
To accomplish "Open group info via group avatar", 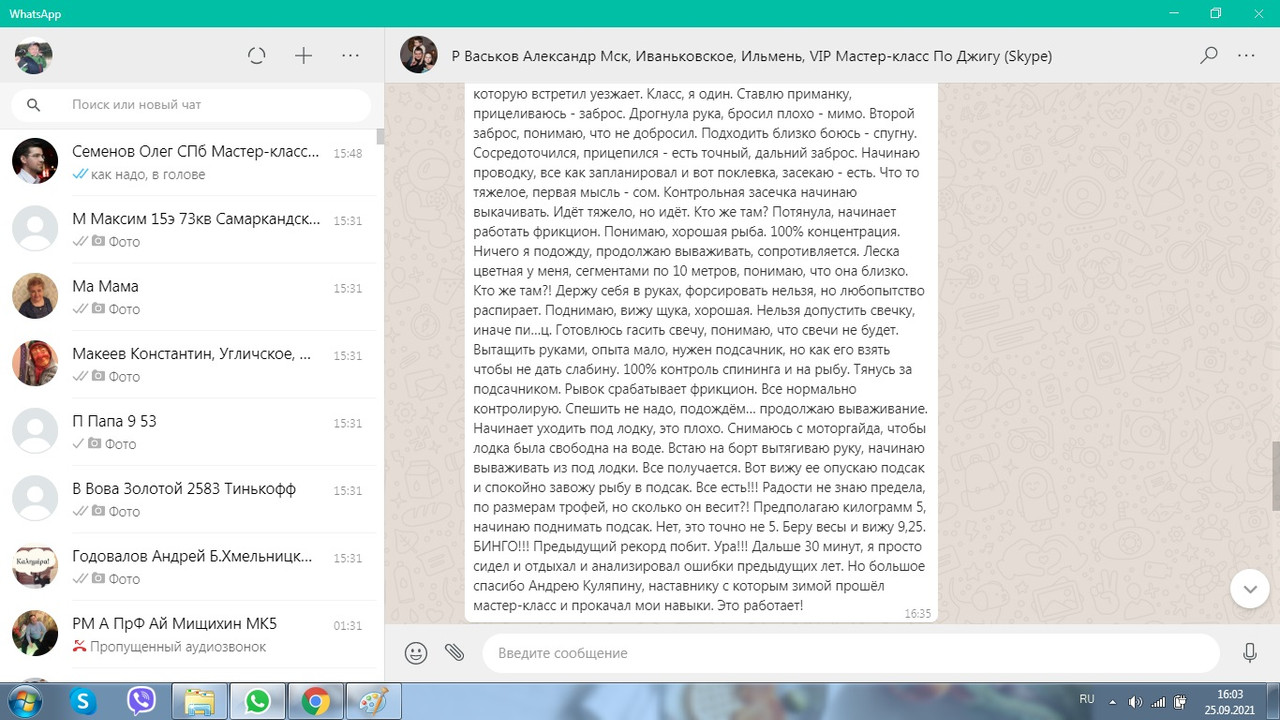I will (418, 55).
